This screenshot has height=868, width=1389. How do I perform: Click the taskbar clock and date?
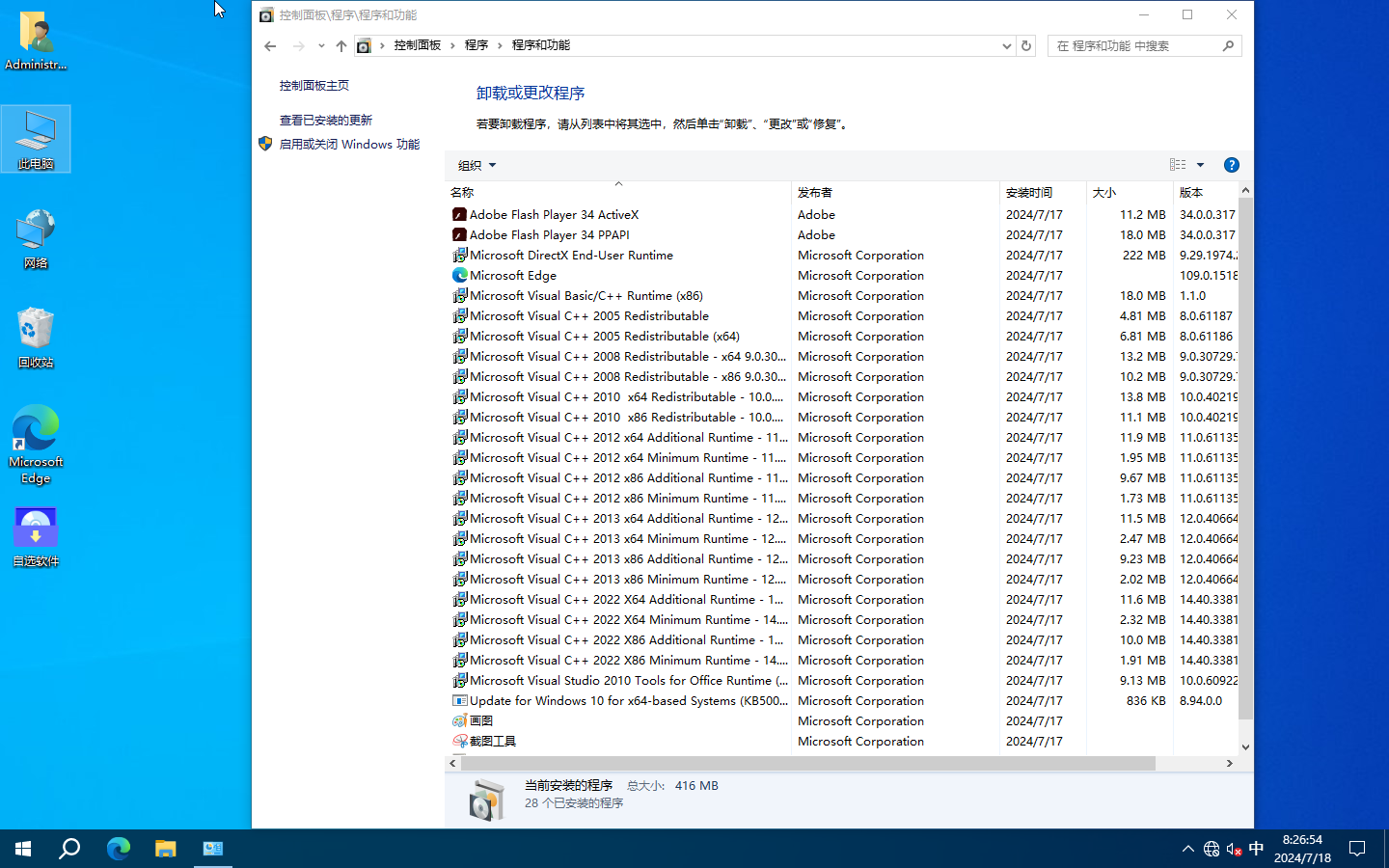(x=1302, y=849)
